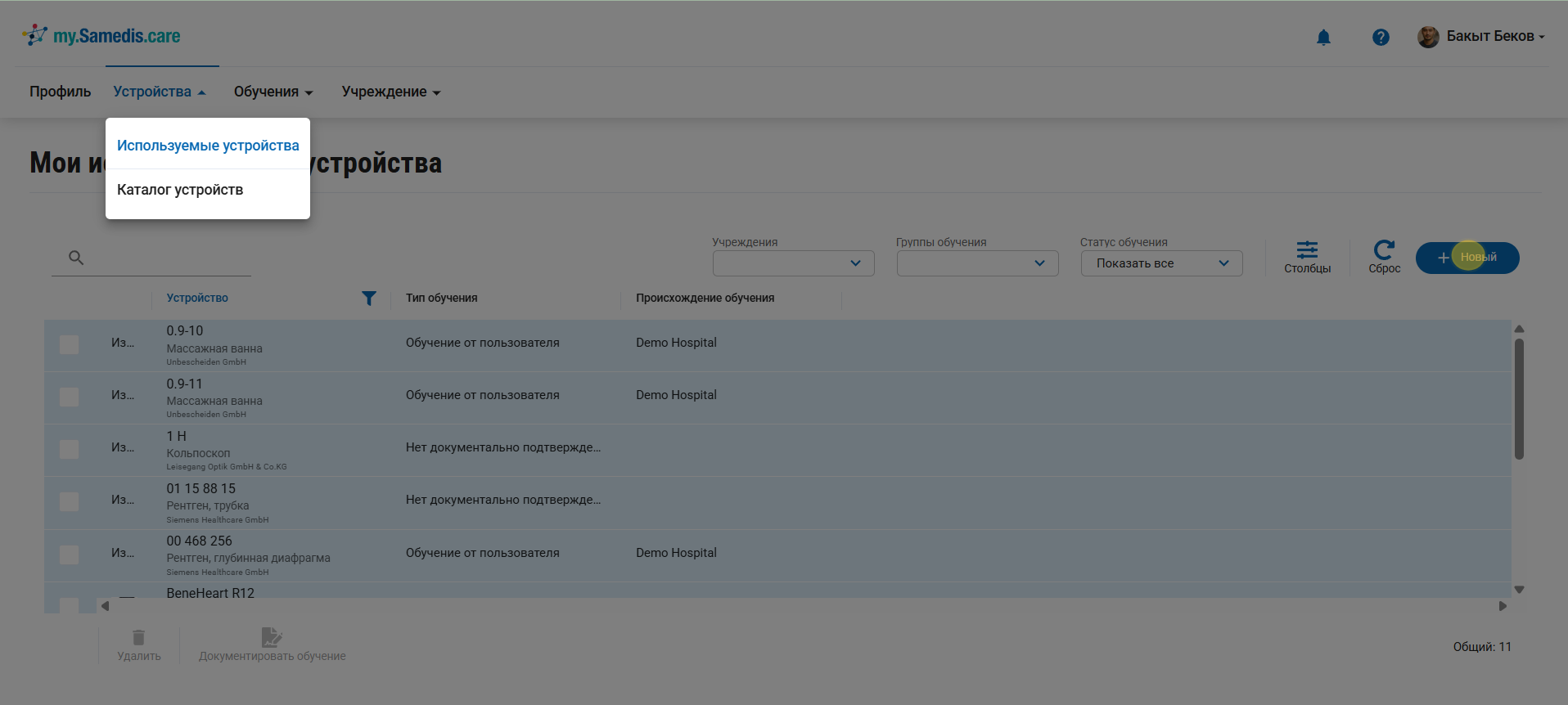This screenshot has width=1568, height=705.
Task: Open the Столбцы column settings icon
Action: [1307, 250]
